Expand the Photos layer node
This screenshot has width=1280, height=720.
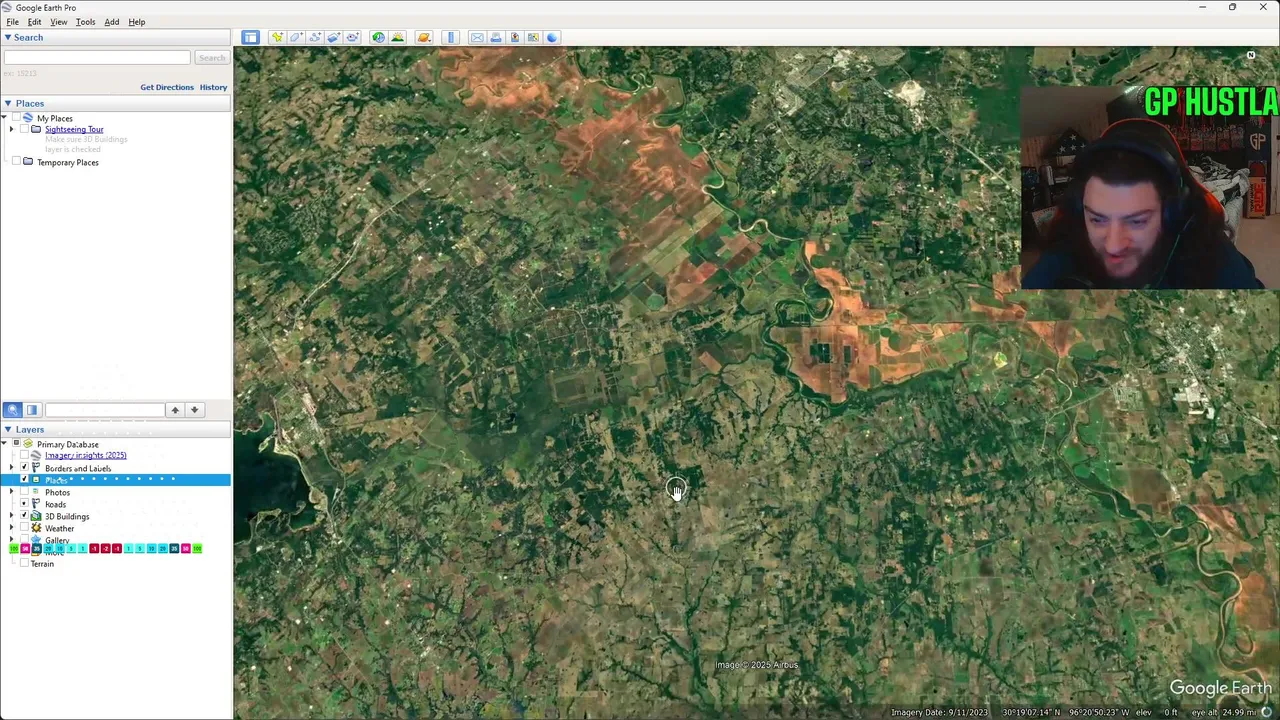12,492
